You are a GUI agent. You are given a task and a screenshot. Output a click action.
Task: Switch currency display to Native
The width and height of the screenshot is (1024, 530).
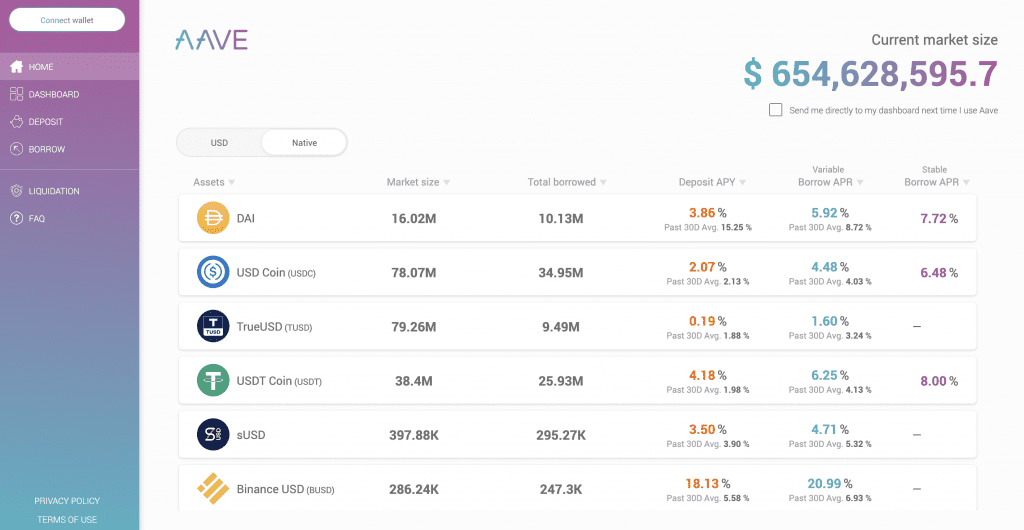pyautogui.click(x=304, y=143)
